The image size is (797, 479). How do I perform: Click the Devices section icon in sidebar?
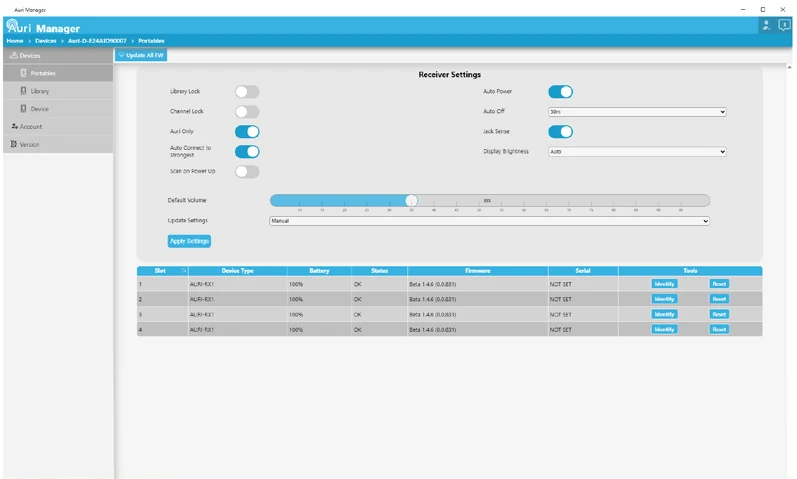click(x=14, y=55)
